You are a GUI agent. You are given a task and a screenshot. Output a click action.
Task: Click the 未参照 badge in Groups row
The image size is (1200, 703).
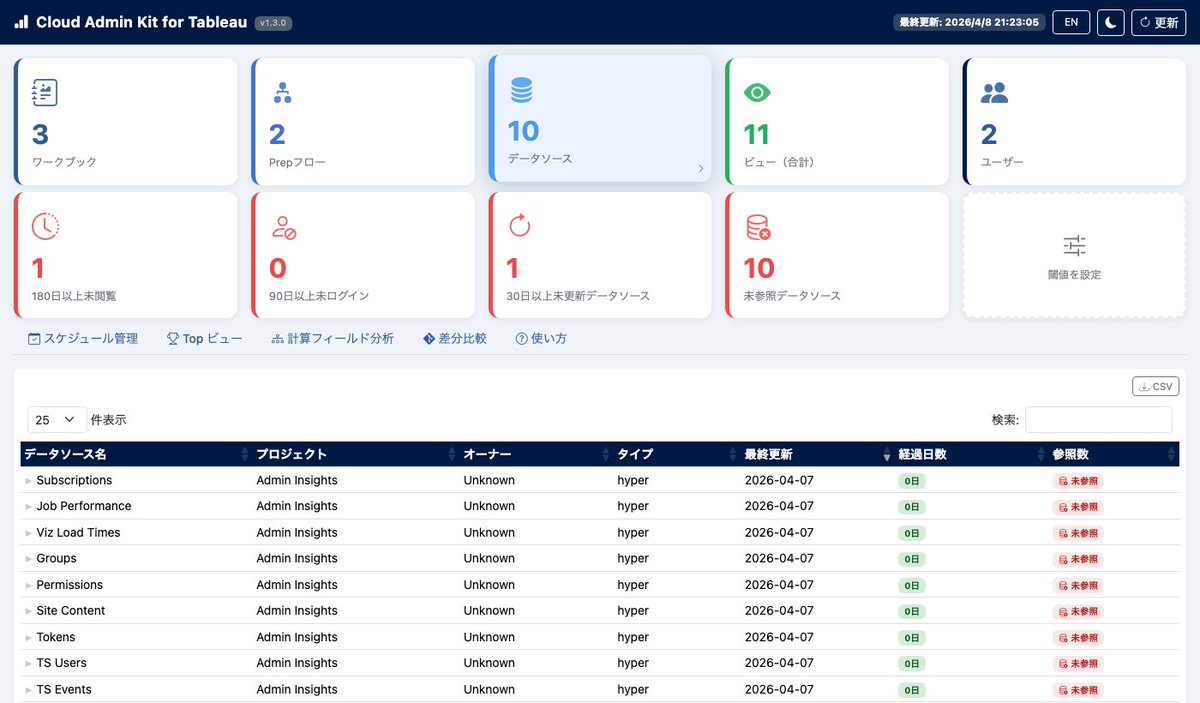[x=1078, y=559]
